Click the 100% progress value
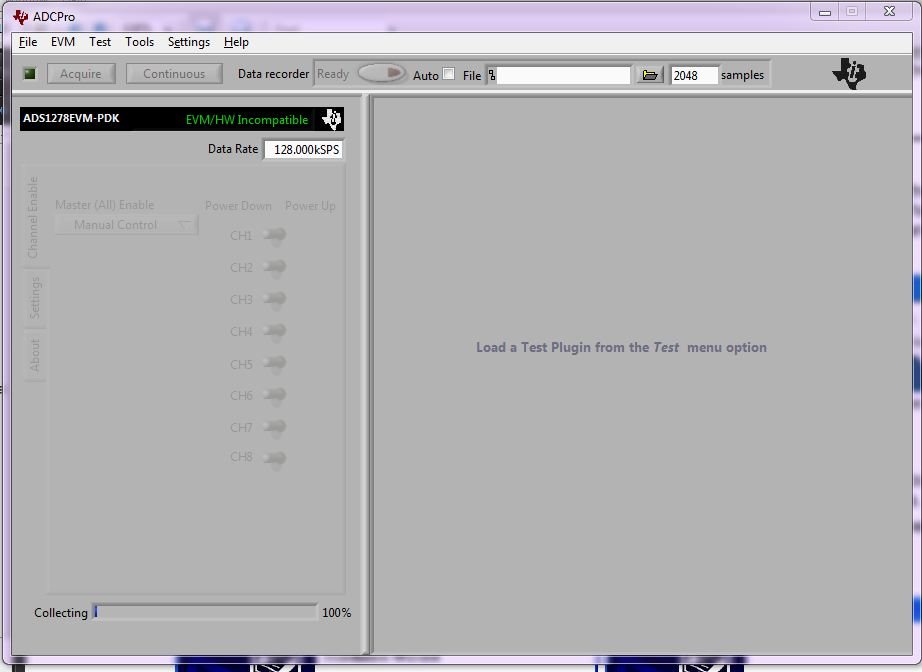Image resolution: width=922 pixels, height=672 pixels. click(x=336, y=613)
